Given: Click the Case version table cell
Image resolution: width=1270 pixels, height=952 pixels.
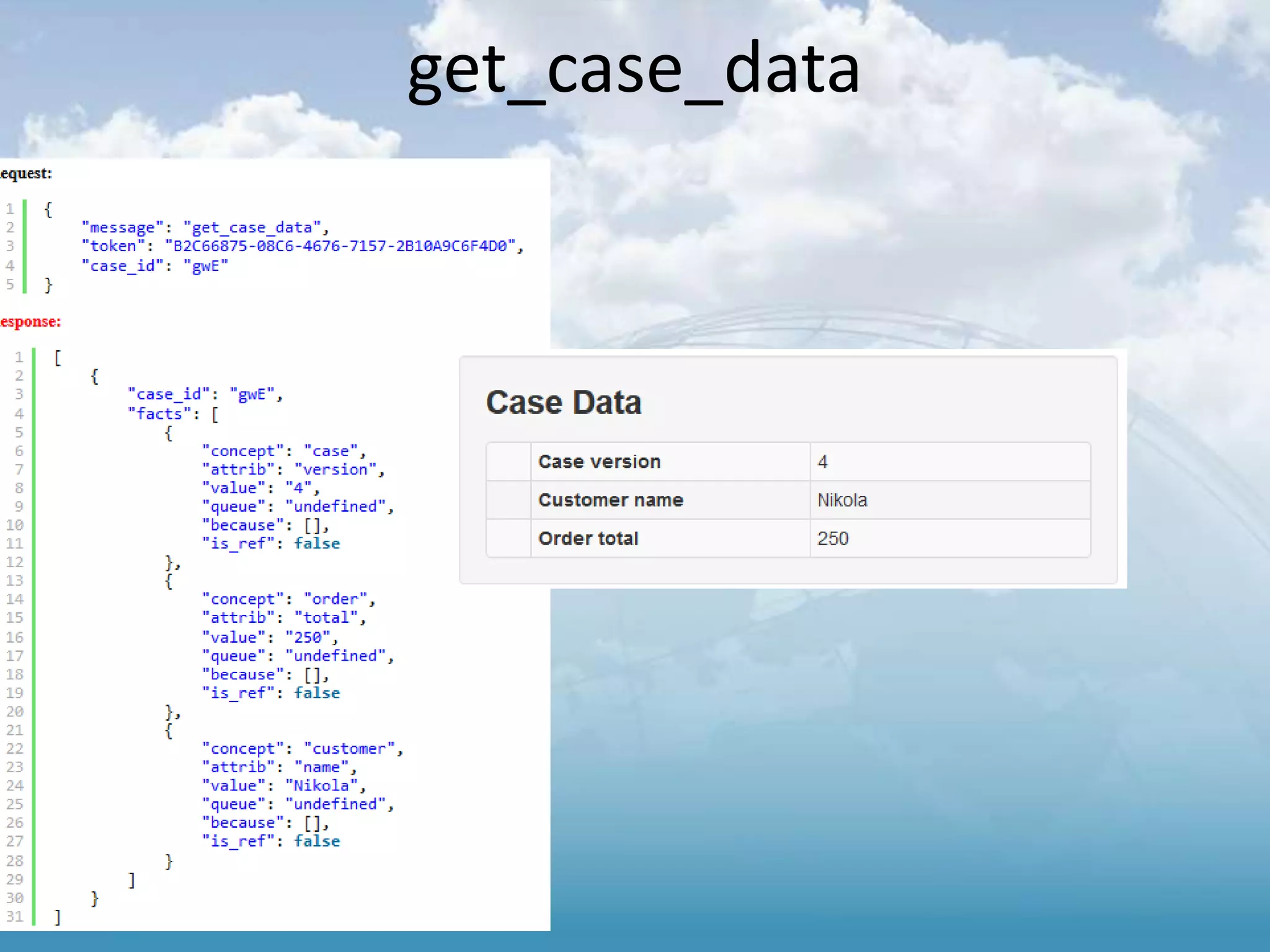Looking at the screenshot, I should pos(670,462).
